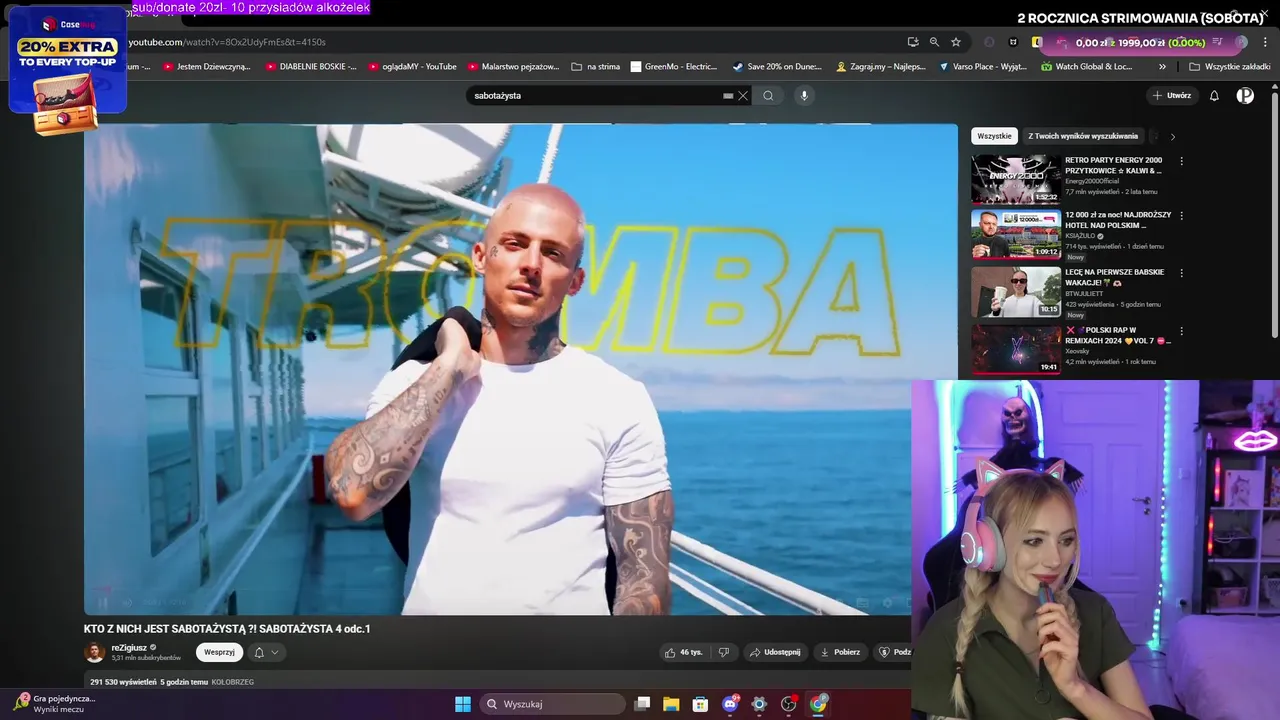Open oglądaMY - YouTube bookmark
Viewport: 1280px width, 720px height.
click(x=412, y=67)
